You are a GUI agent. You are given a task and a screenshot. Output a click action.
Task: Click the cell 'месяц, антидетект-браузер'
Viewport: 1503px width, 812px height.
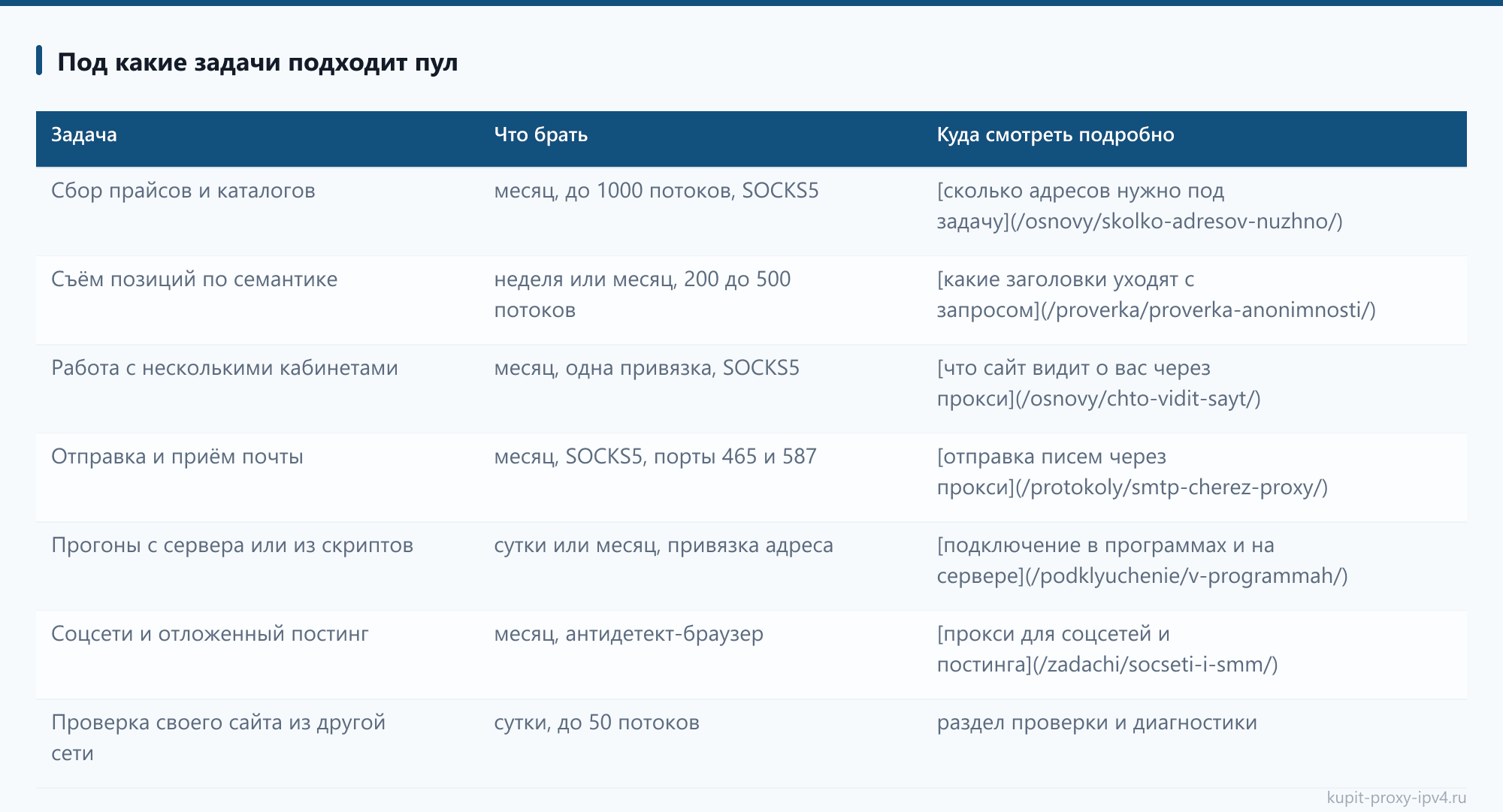coord(700,654)
